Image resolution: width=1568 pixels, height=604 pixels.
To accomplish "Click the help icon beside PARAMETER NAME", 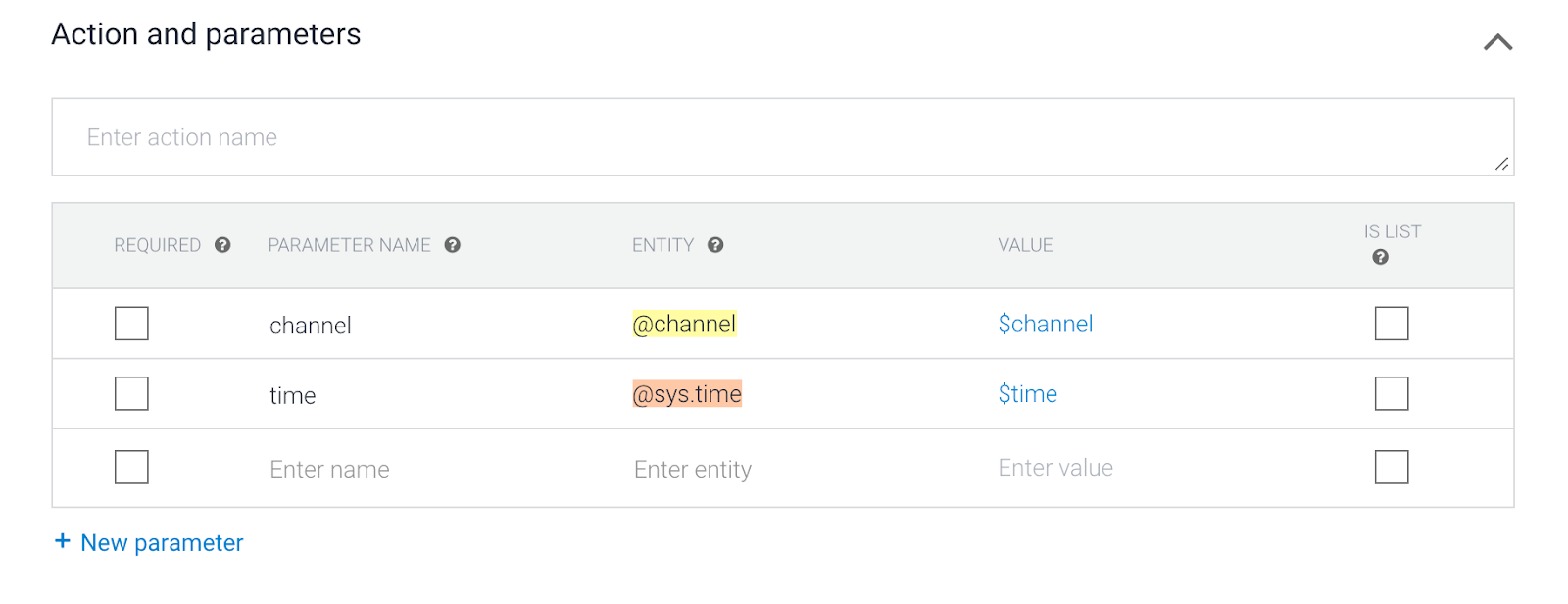I will point(452,245).
